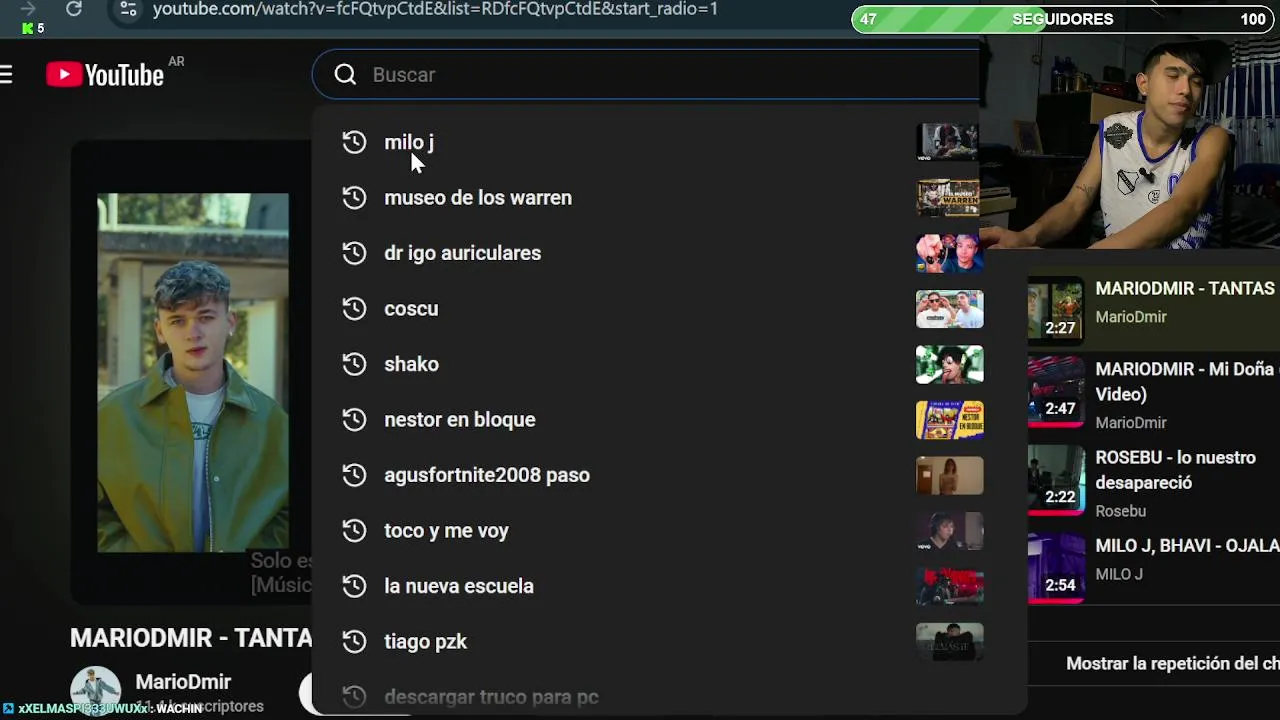Choose suggestion 'descargar truco para pc'

pyautogui.click(x=491, y=697)
